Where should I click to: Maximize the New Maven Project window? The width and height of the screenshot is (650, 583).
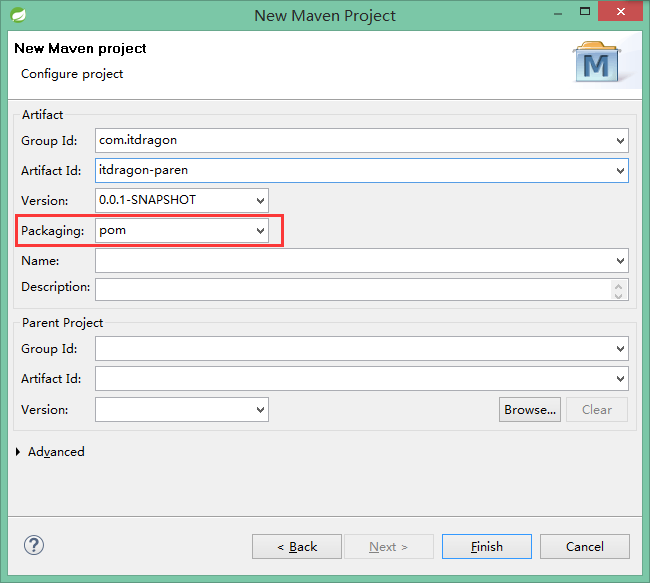[585, 12]
